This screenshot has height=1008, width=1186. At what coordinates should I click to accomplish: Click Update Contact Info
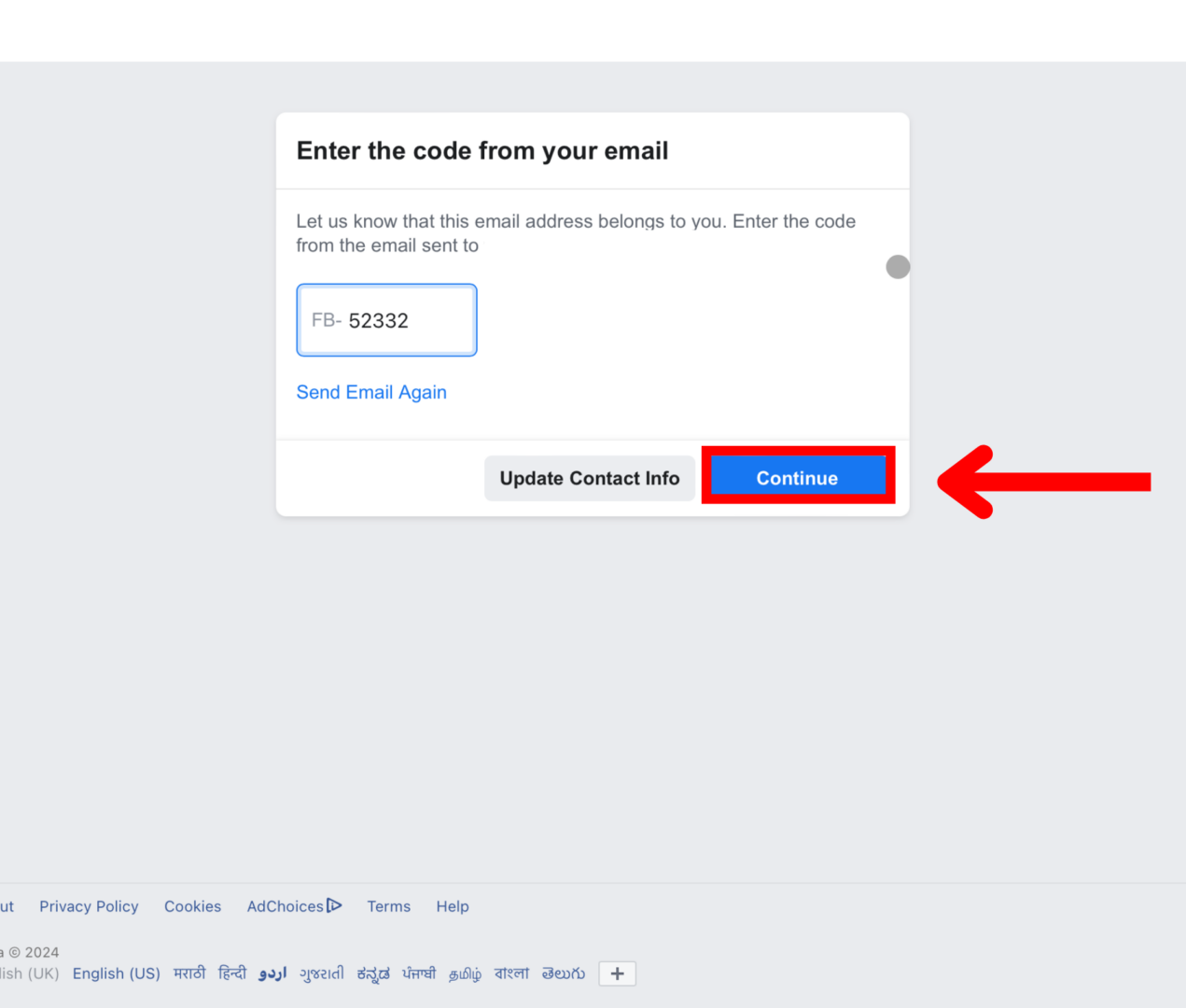[x=589, y=477]
